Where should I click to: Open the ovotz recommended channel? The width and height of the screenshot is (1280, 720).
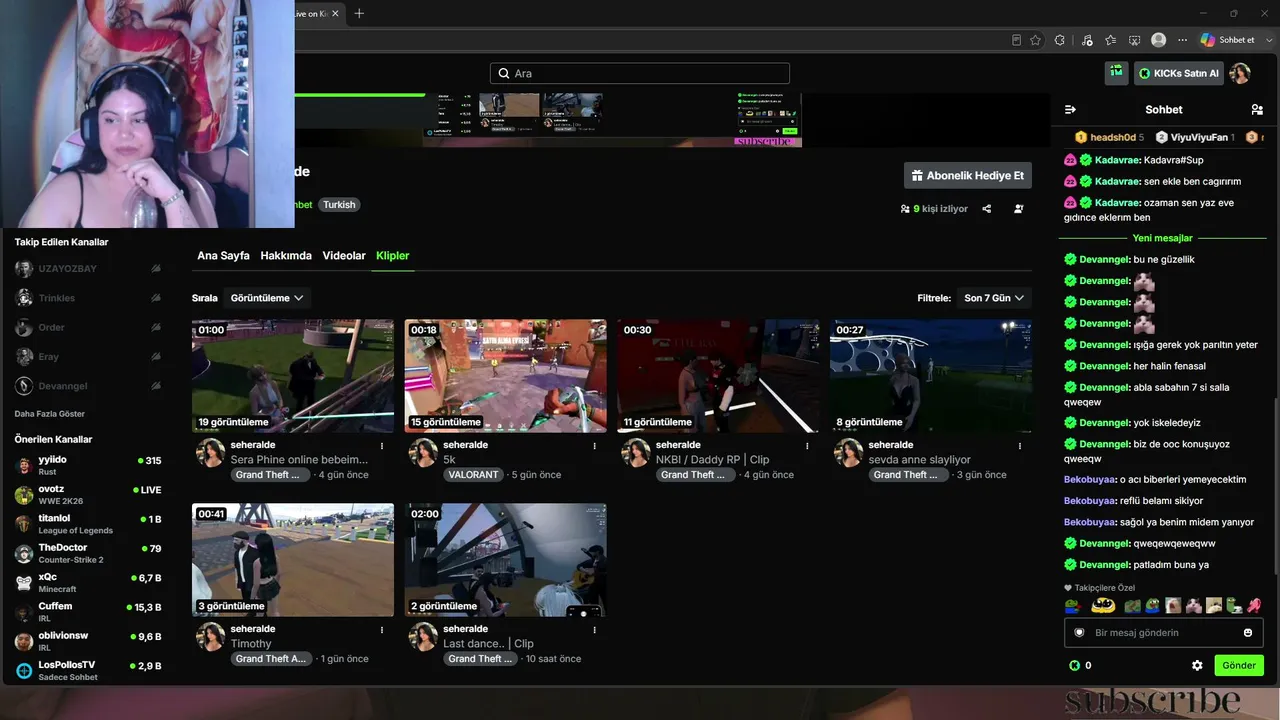[88, 495]
